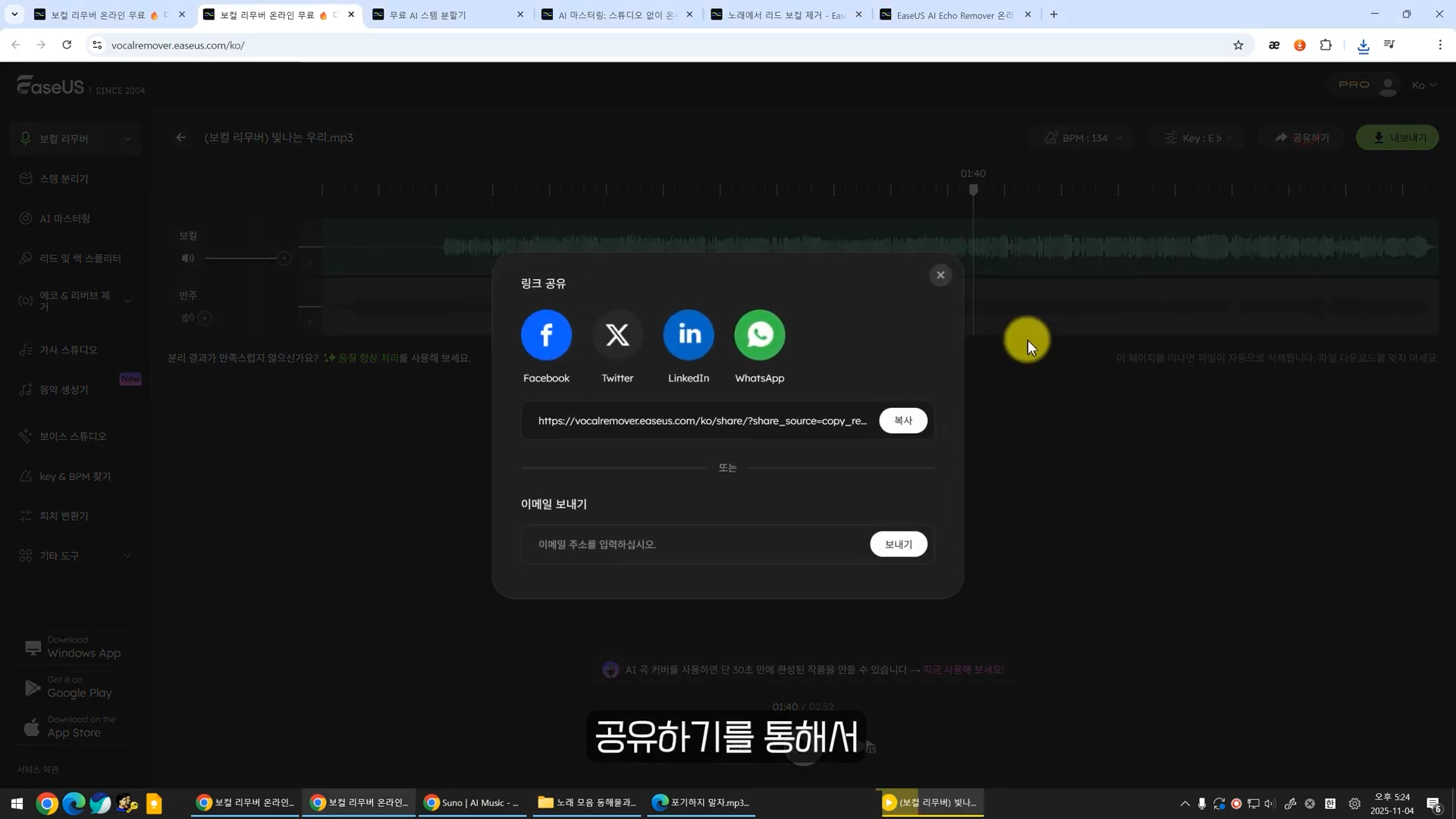Screen dimensions: 1456x819
Task: Click the Twitter X share icon
Action: tap(617, 335)
